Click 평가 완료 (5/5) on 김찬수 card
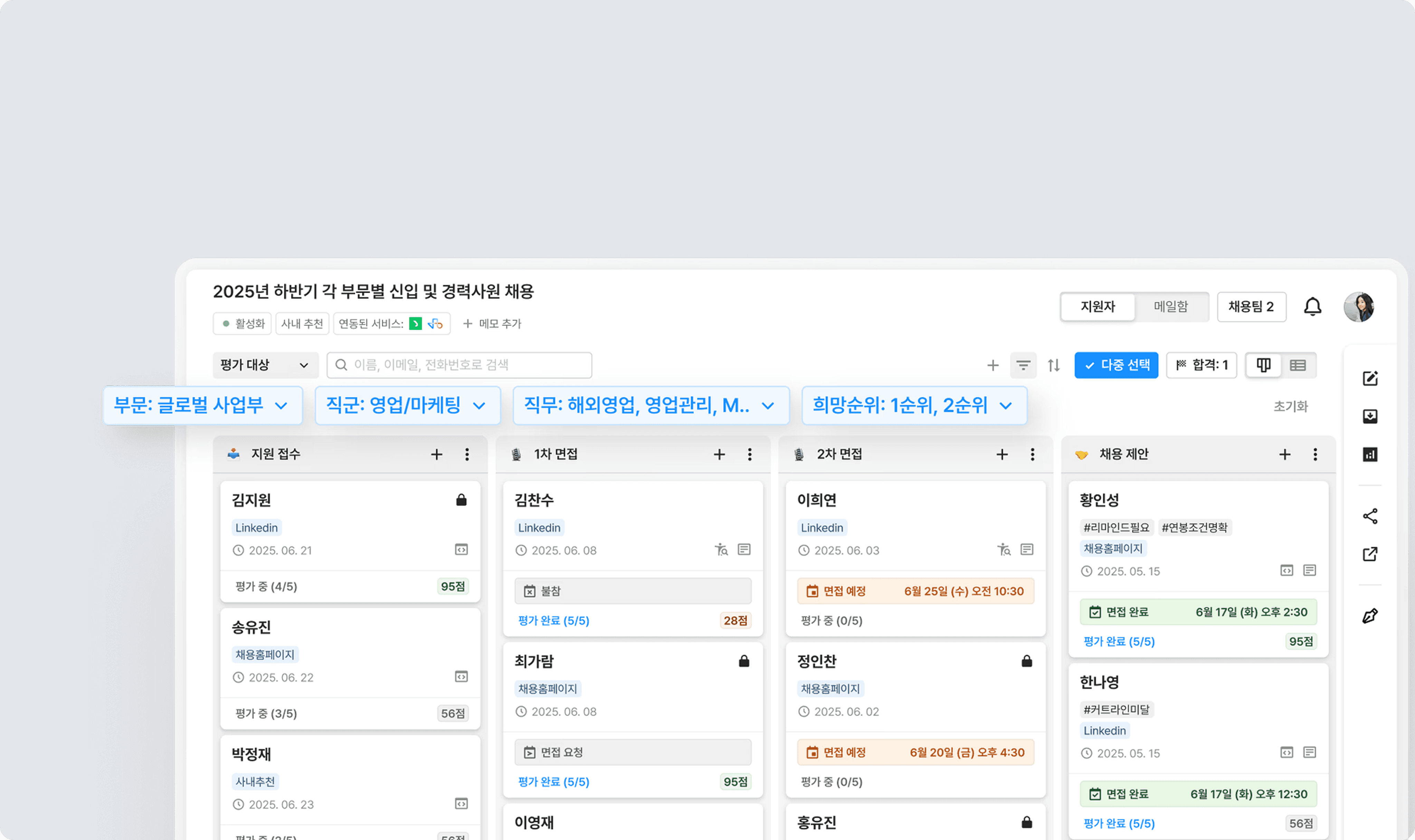The width and height of the screenshot is (1415, 840). [x=553, y=620]
